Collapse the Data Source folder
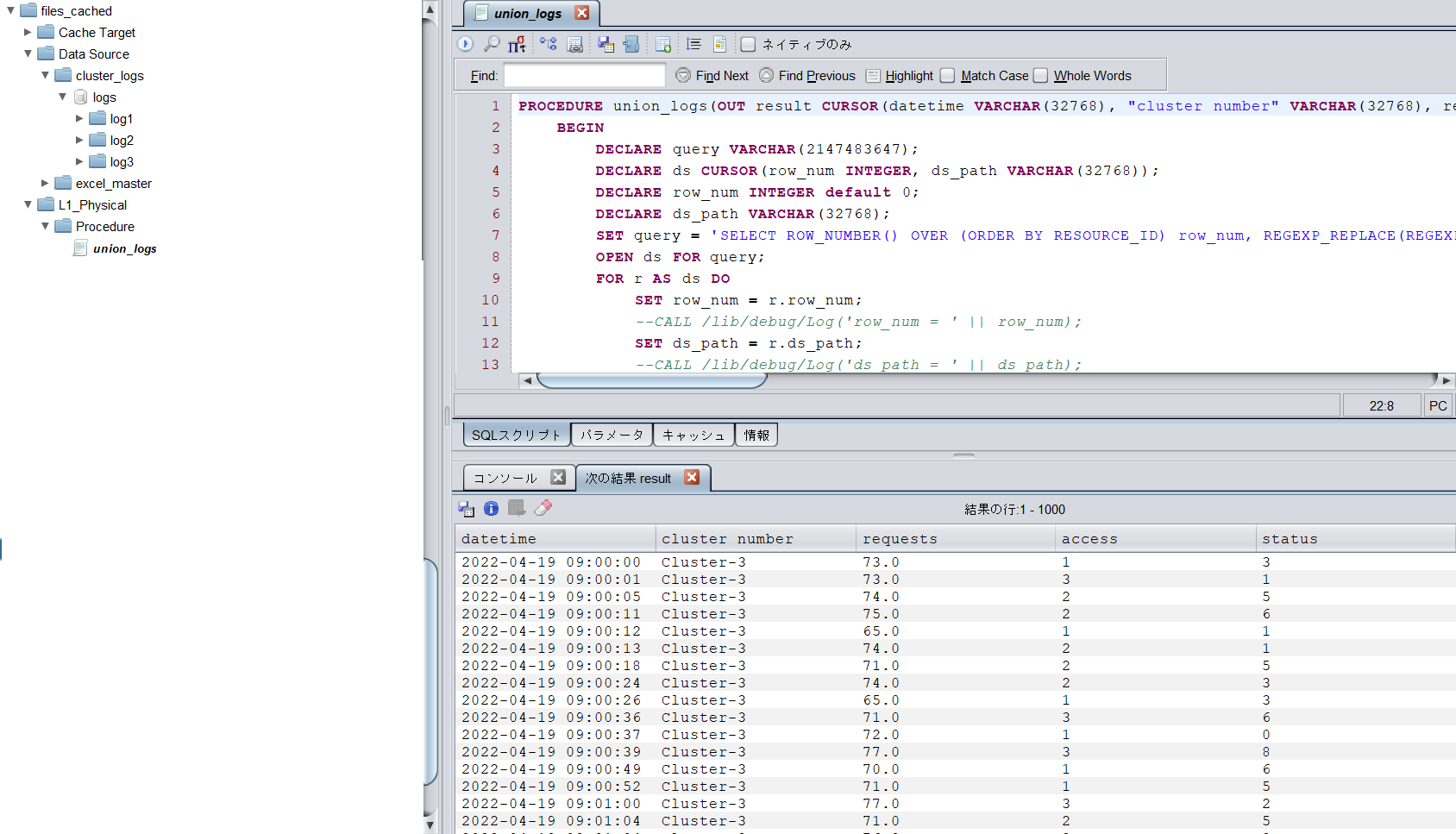The width and height of the screenshot is (1456, 834). 28,53
